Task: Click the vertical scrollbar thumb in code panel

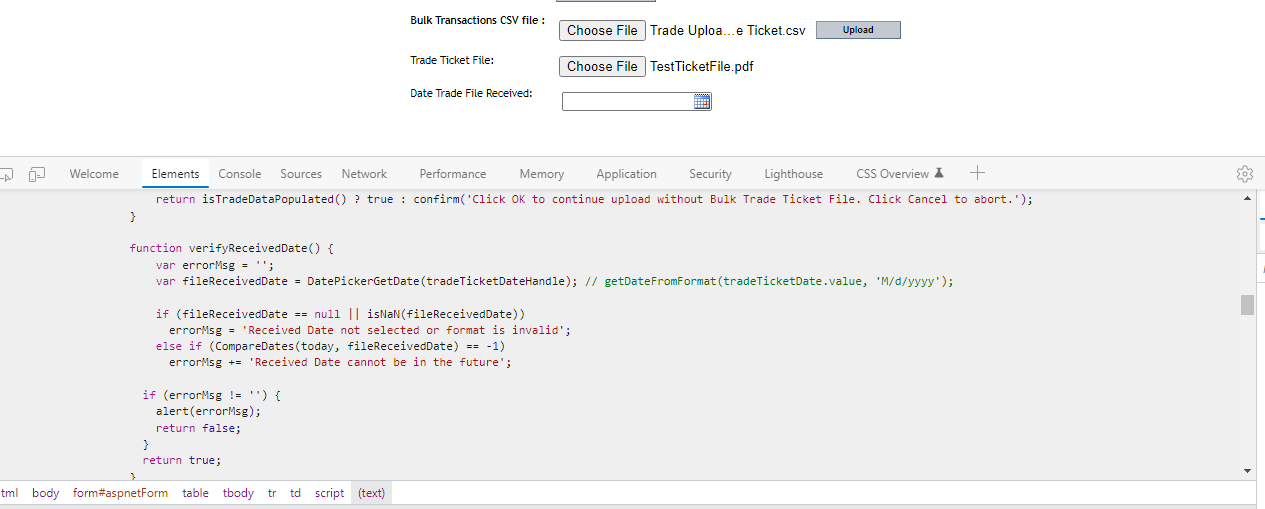Action: click(x=1247, y=305)
